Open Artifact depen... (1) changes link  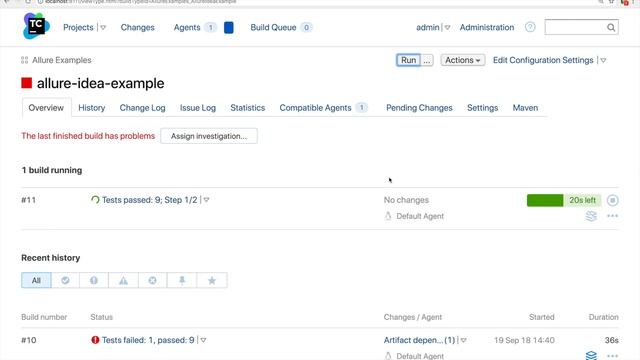[419, 340]
